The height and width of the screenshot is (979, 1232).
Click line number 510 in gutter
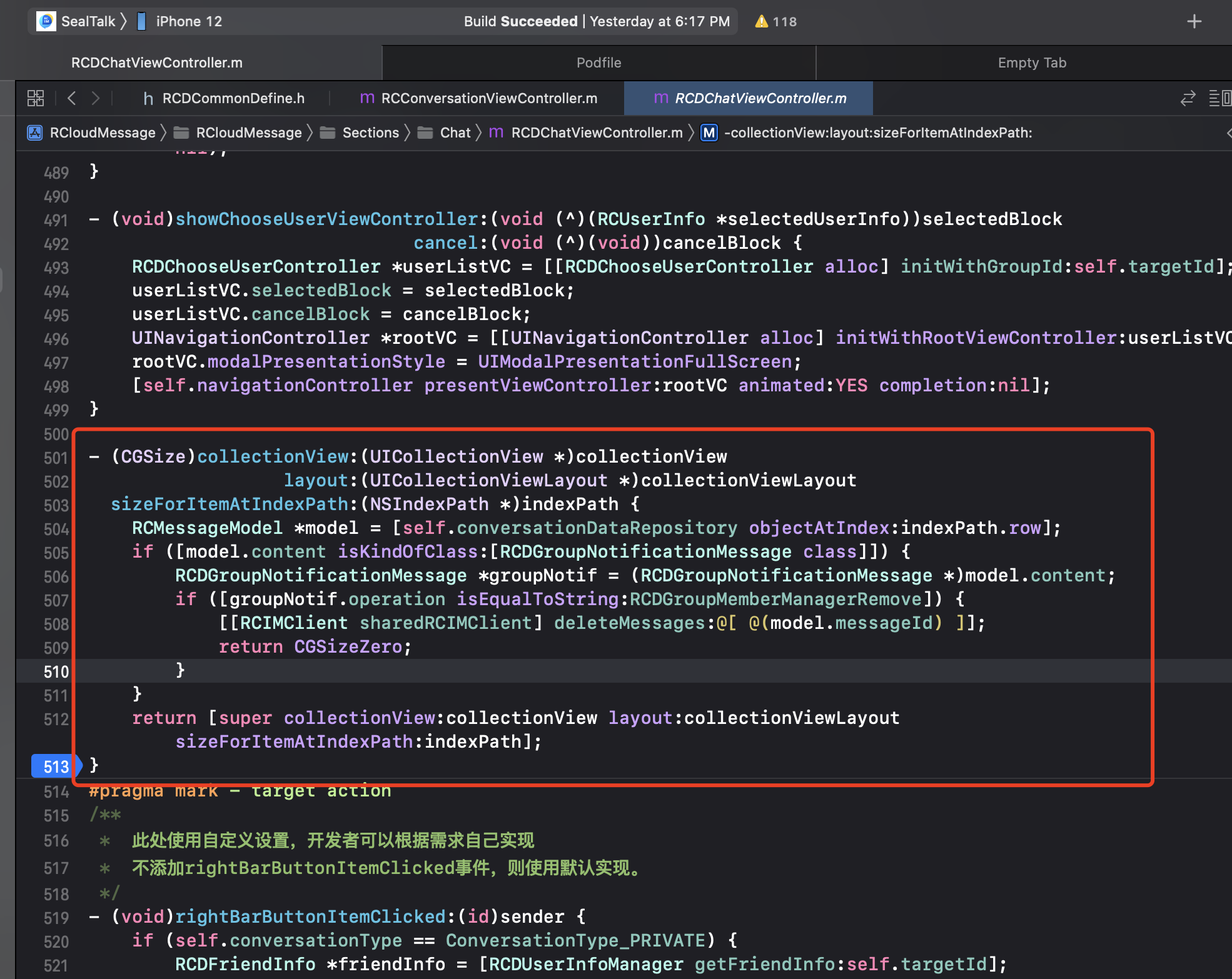(x=56, y=671)
